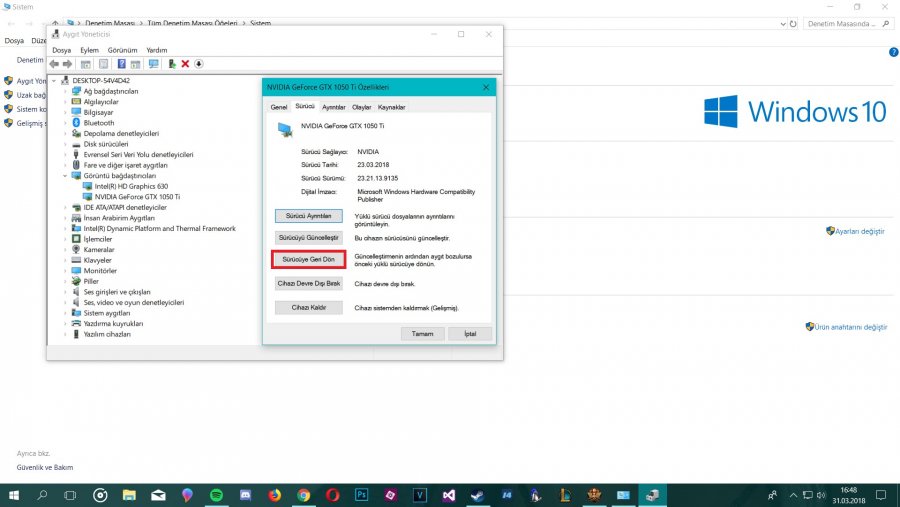The width and height of the screenshot is (900, 507).
Task: Click the taskbar search magnifier icon
Action: coord(42,495)
